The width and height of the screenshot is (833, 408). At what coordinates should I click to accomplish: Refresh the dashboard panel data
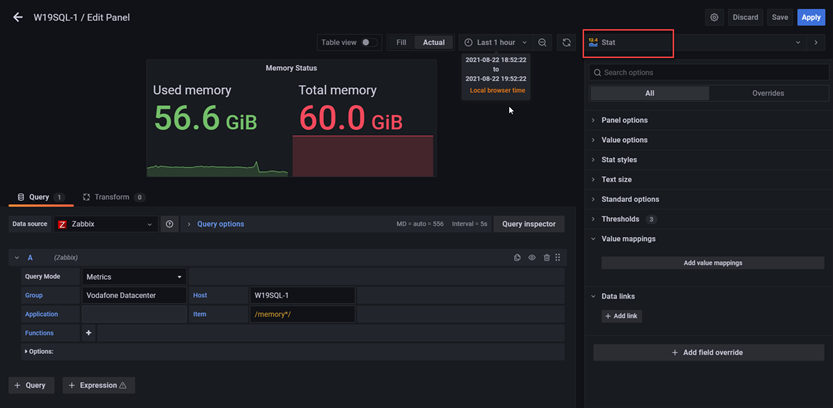pos(566,43)
